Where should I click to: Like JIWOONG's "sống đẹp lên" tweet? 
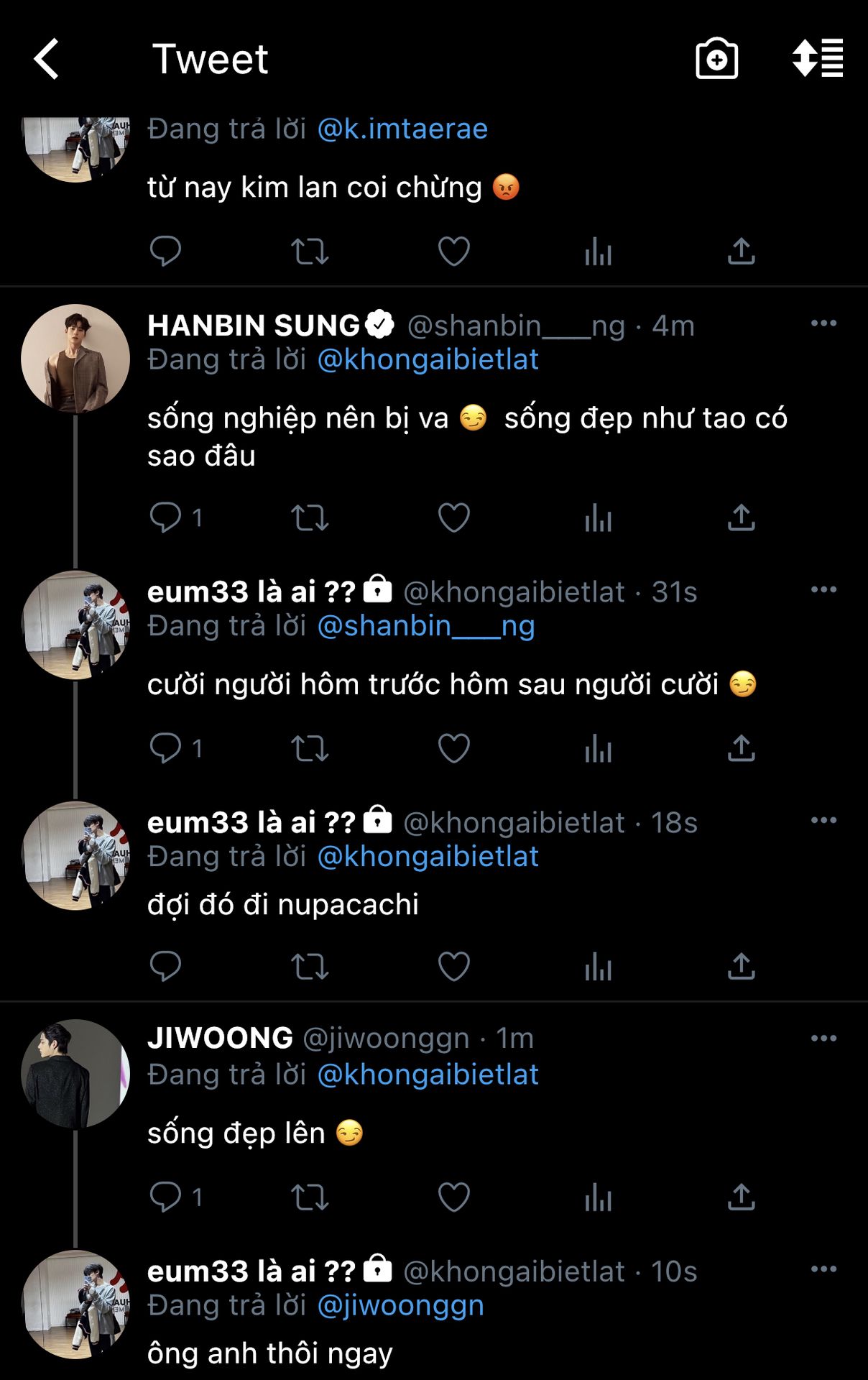click(x=453, y=1197)
